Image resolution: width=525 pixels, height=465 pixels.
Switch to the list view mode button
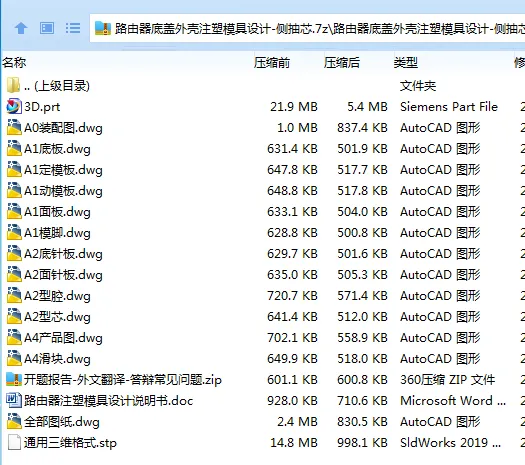[73, 28]
